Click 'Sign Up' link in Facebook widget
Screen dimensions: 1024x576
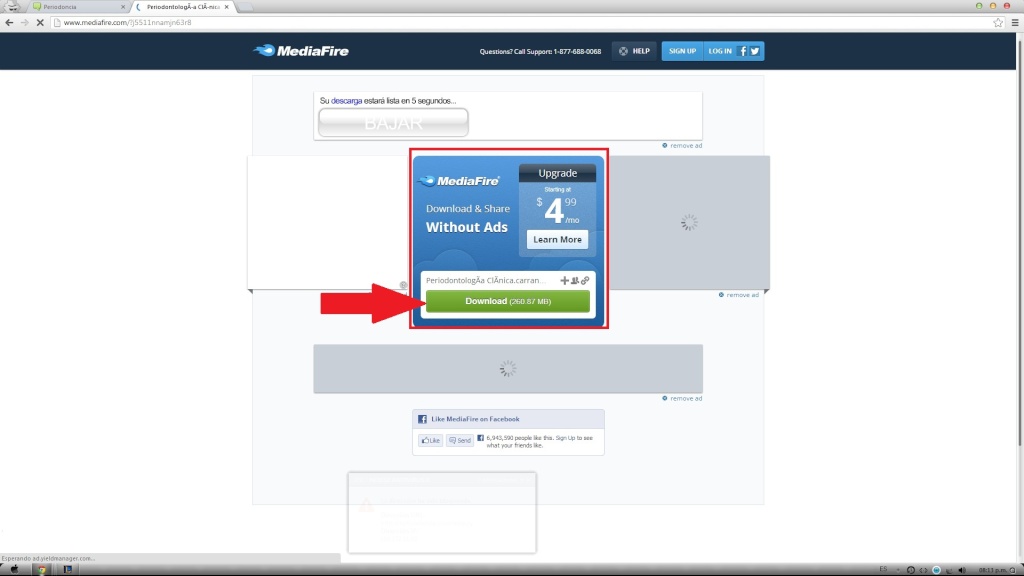(x=567, y=438)
